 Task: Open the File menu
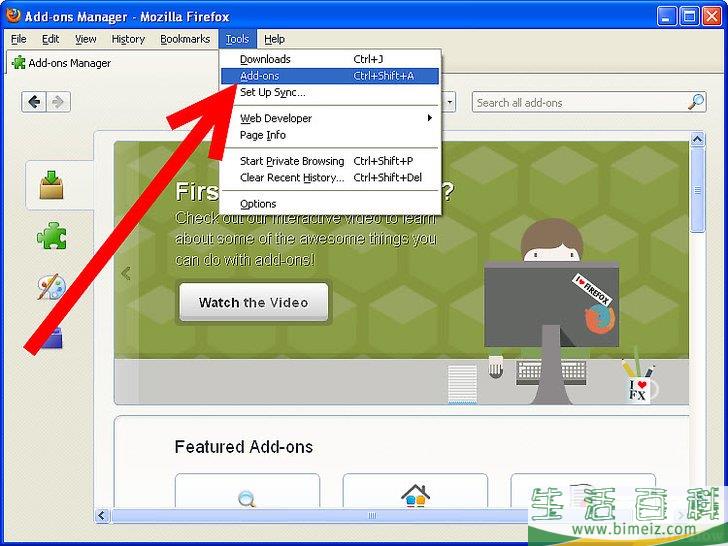[19, 39]
